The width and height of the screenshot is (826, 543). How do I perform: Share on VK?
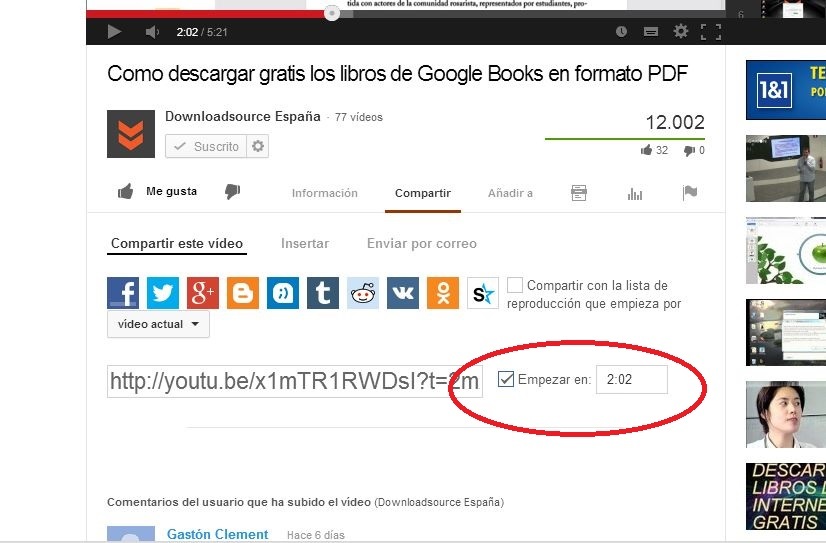click(x=403, y=293)
